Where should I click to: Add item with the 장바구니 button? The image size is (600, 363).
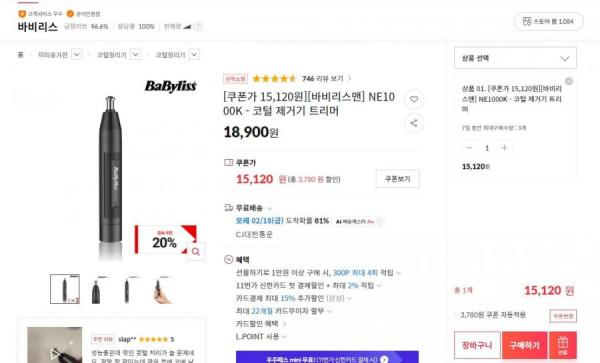point(477,345)
